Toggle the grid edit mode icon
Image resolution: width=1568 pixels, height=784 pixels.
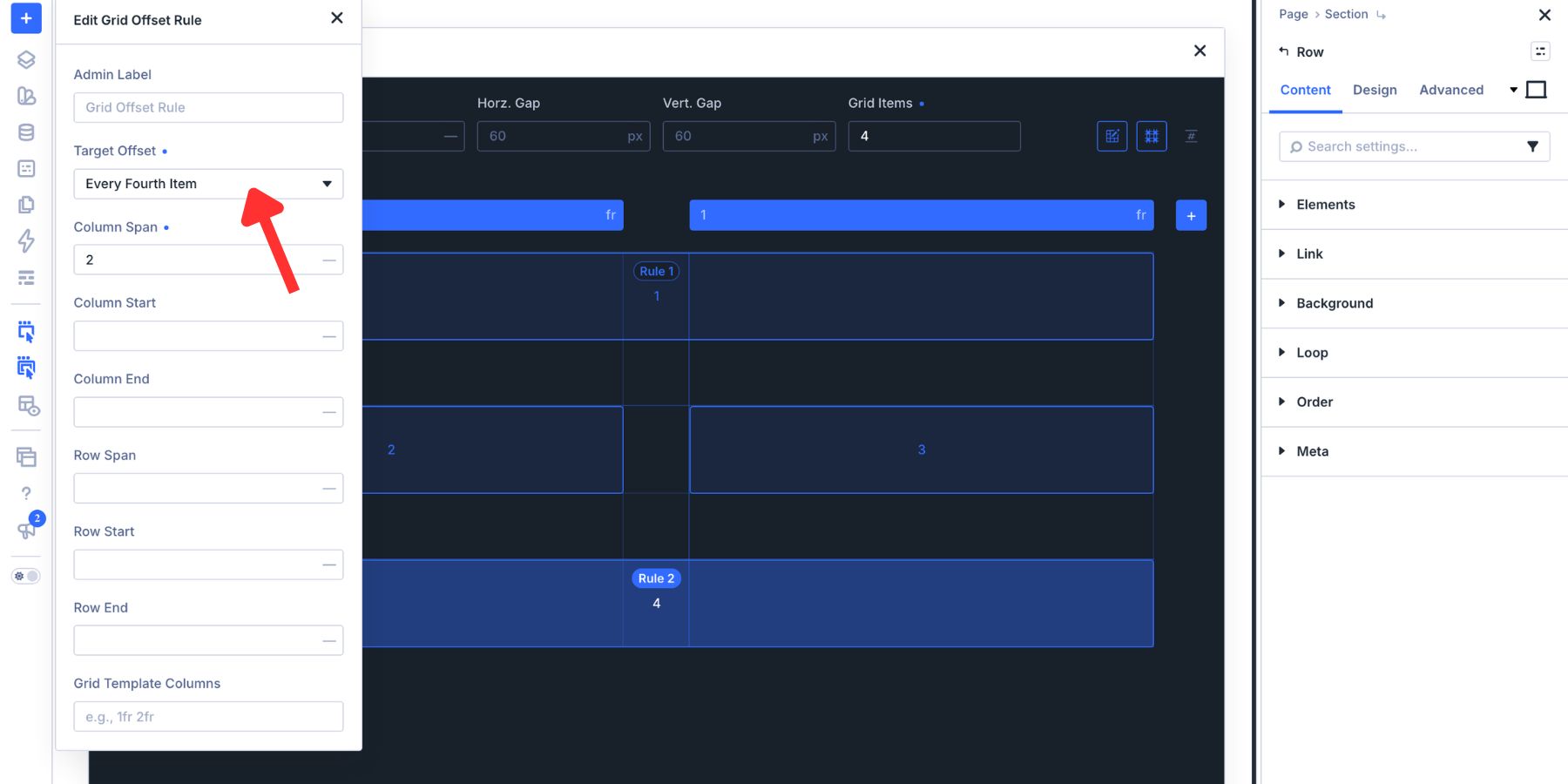(x=1112, y=136)
